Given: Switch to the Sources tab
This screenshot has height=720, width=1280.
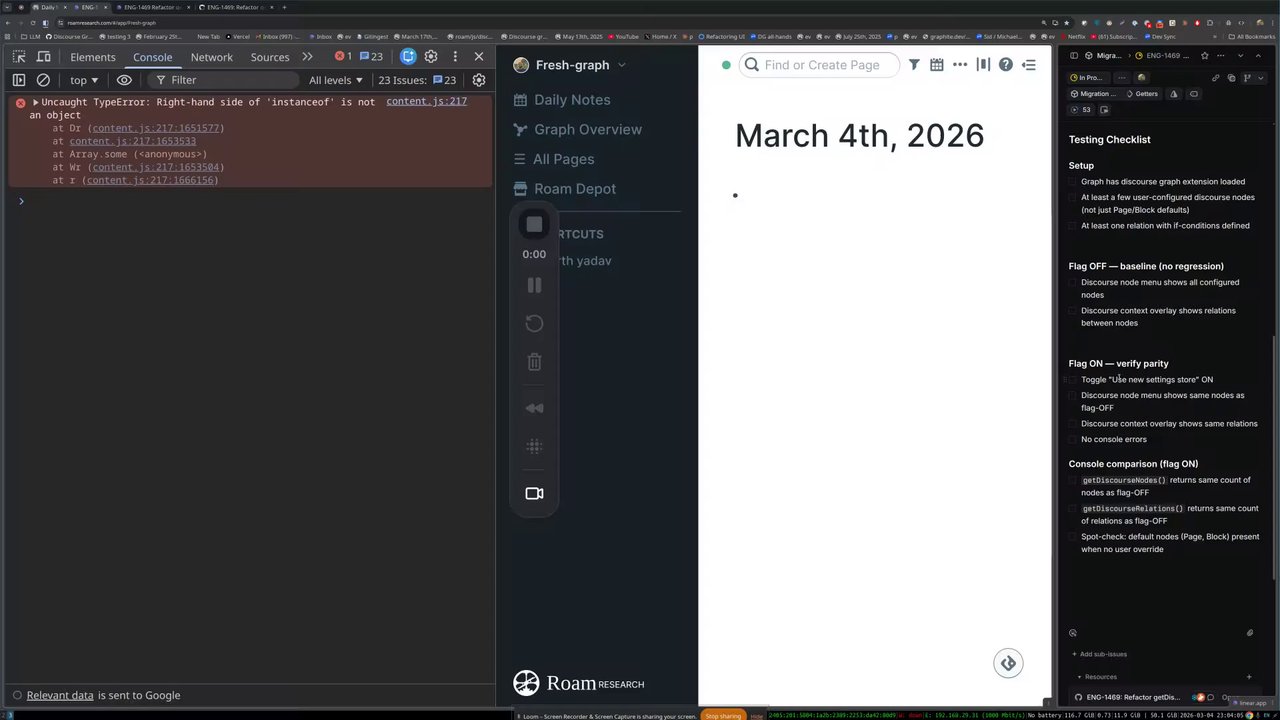Looking at the screenshot, I should (270, 57).
